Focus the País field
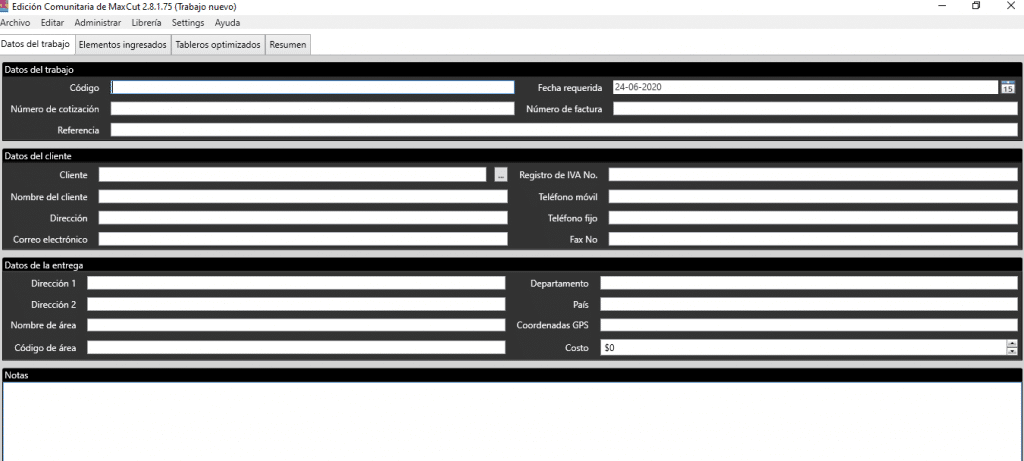 [x=809, y=304]
